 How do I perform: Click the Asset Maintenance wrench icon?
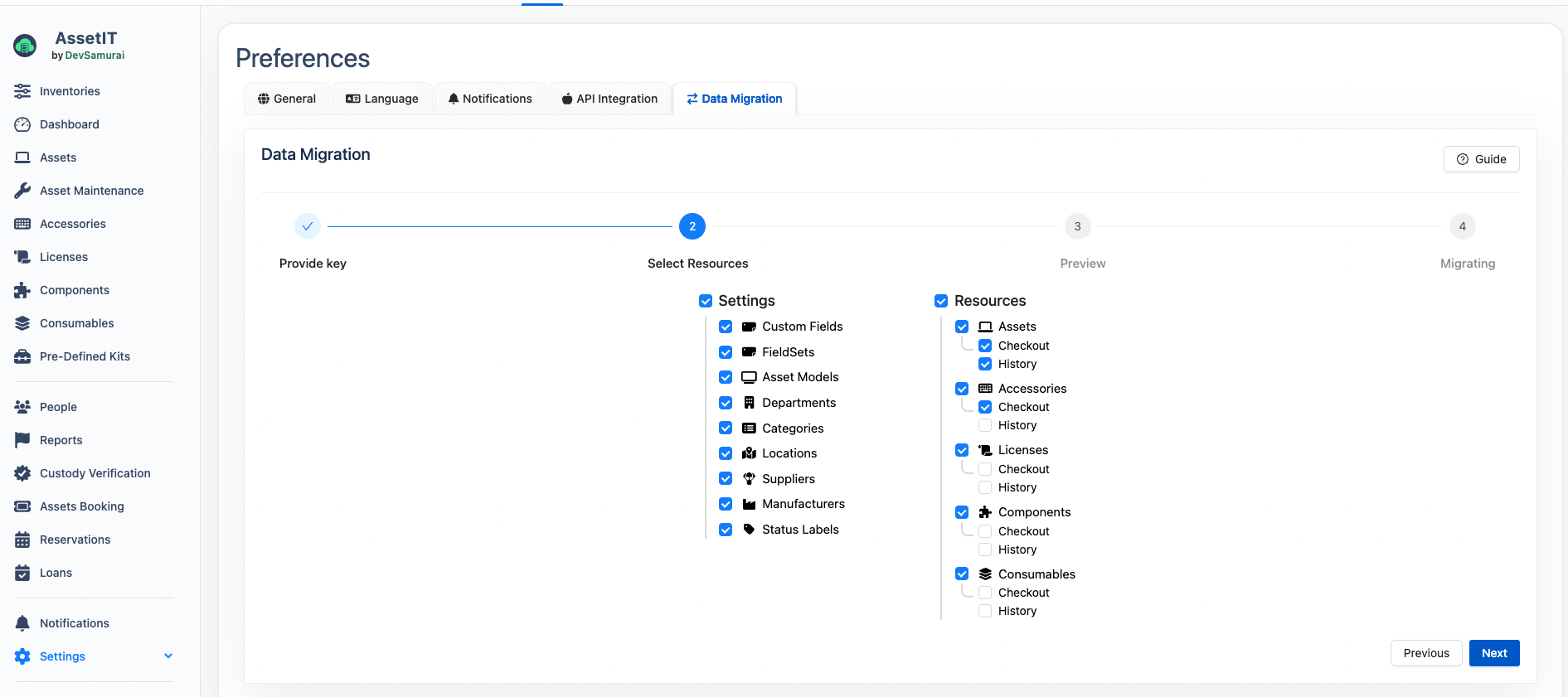click(22, 191)
